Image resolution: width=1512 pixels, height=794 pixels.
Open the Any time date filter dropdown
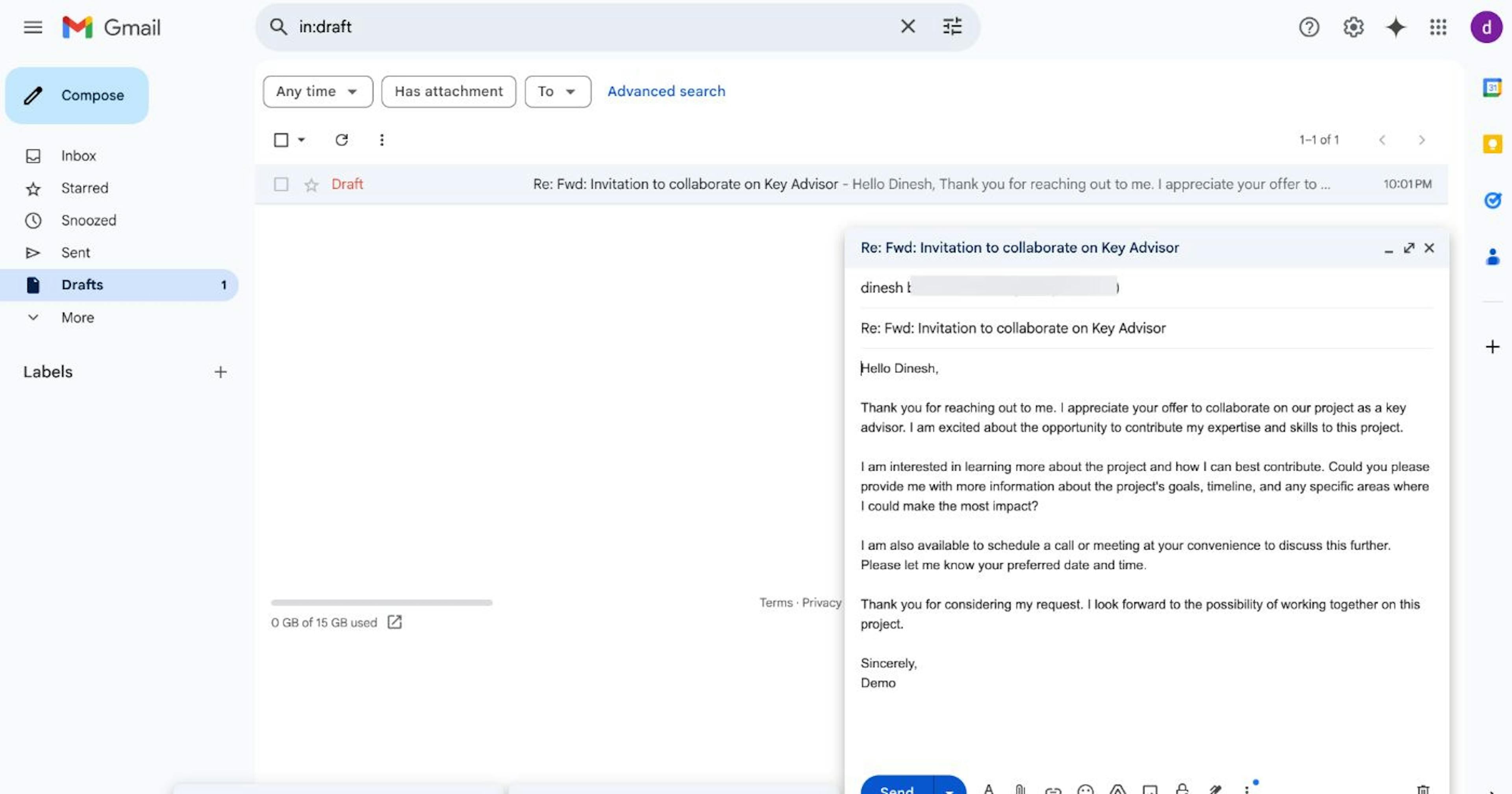coord(317,92)
